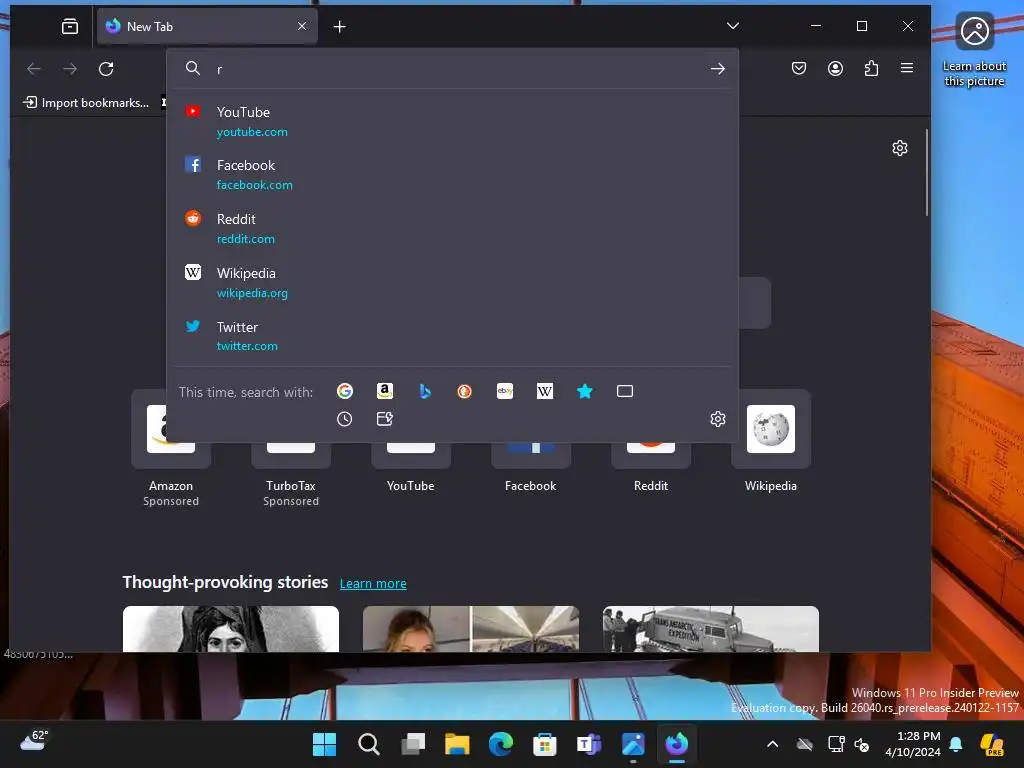Click the page vertical scrollbar
Viewport: 1024px width, 768px height.
click(x=927, y=173)
